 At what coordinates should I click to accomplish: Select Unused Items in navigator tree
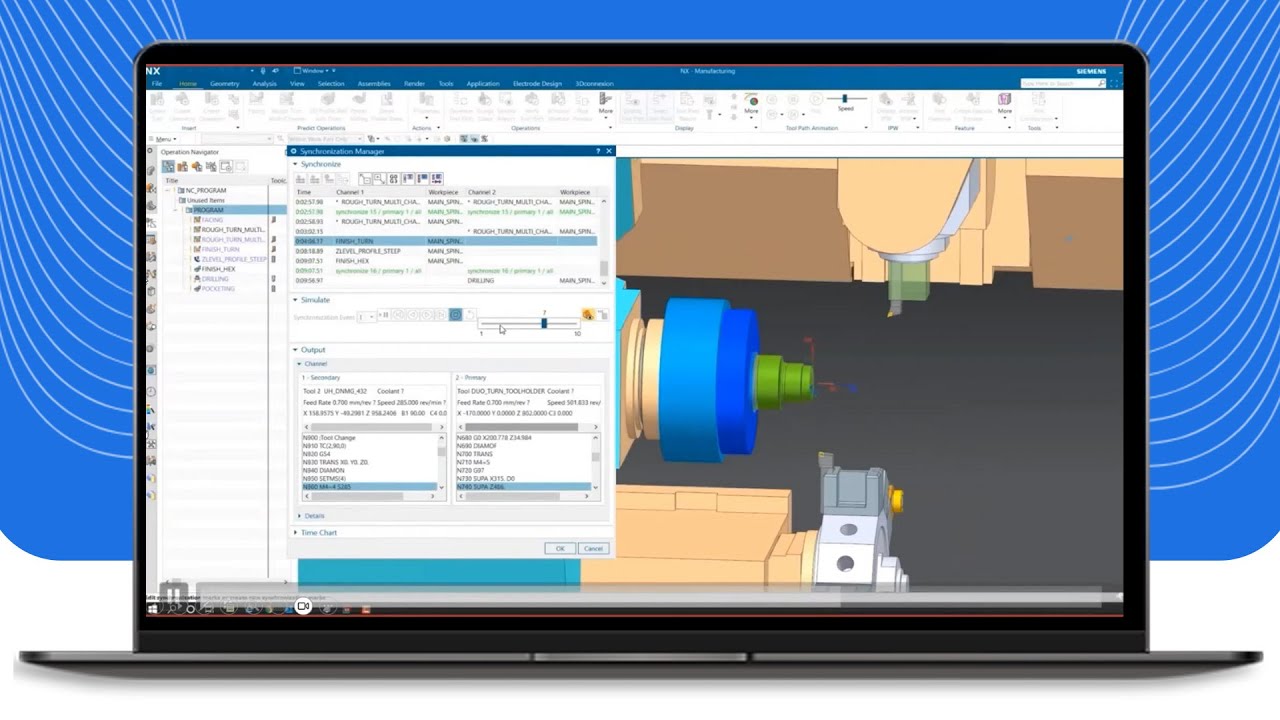[206, 200]
